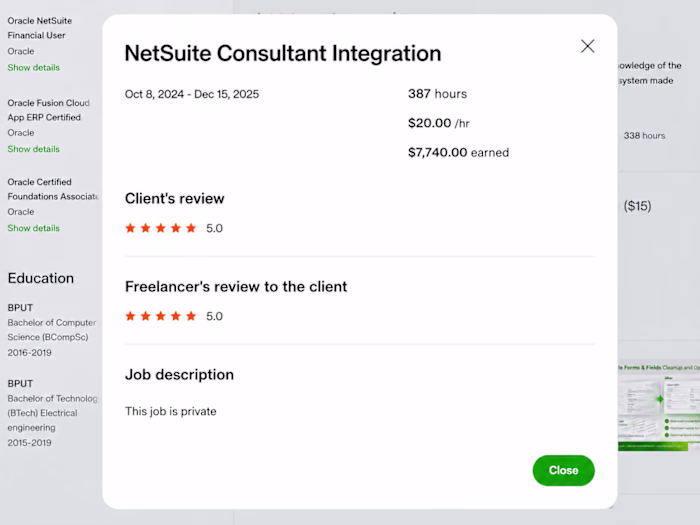Screen dimensions: 700x525
Task: Click the Client's review heading
Action: (175, 198)
